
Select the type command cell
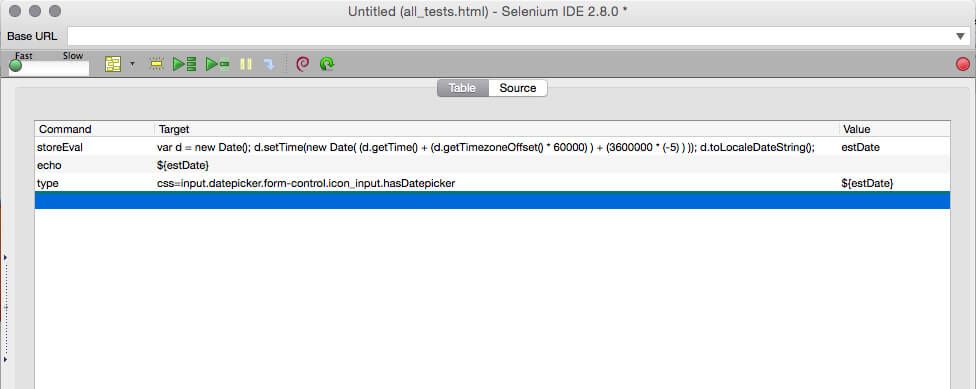pyautogui.click(x=47, y=184)
